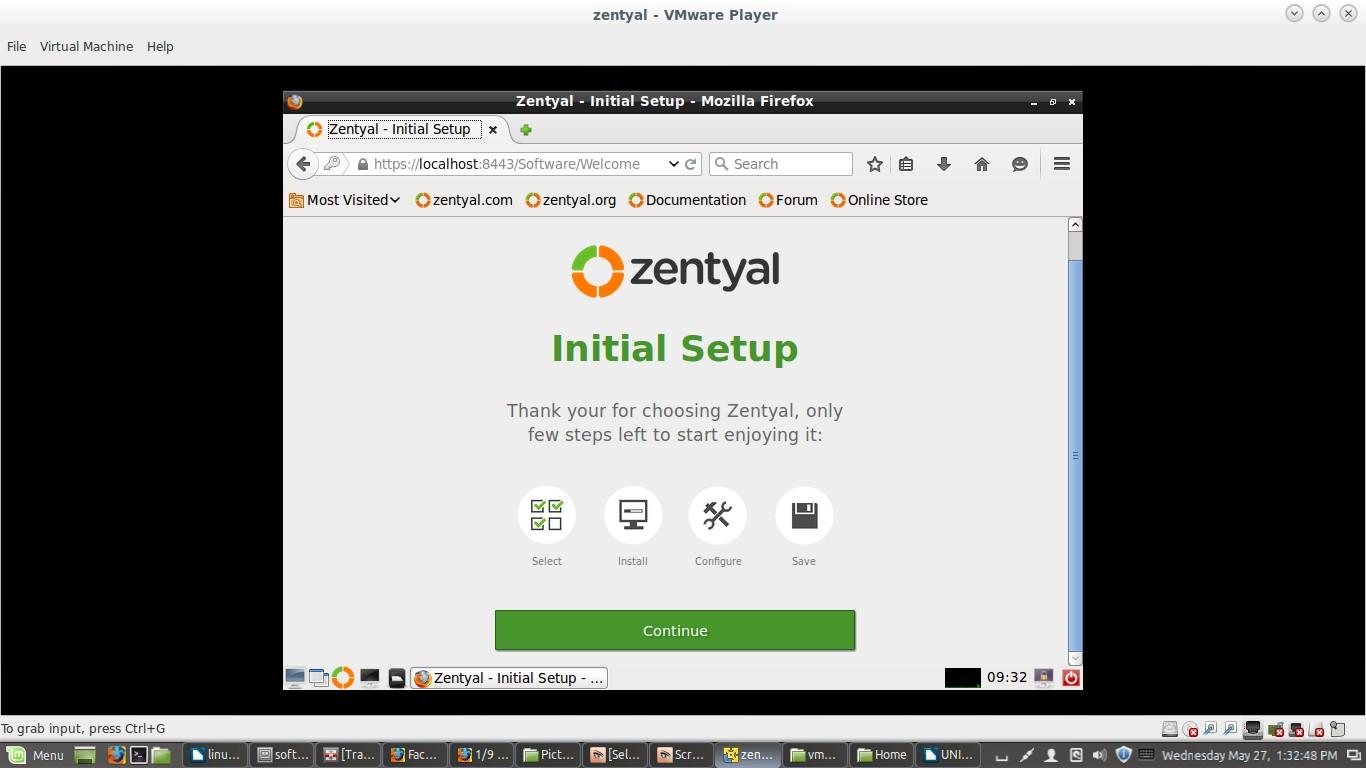Click the padlock site identity icon
1366x768 pixels.
[363, 164]
